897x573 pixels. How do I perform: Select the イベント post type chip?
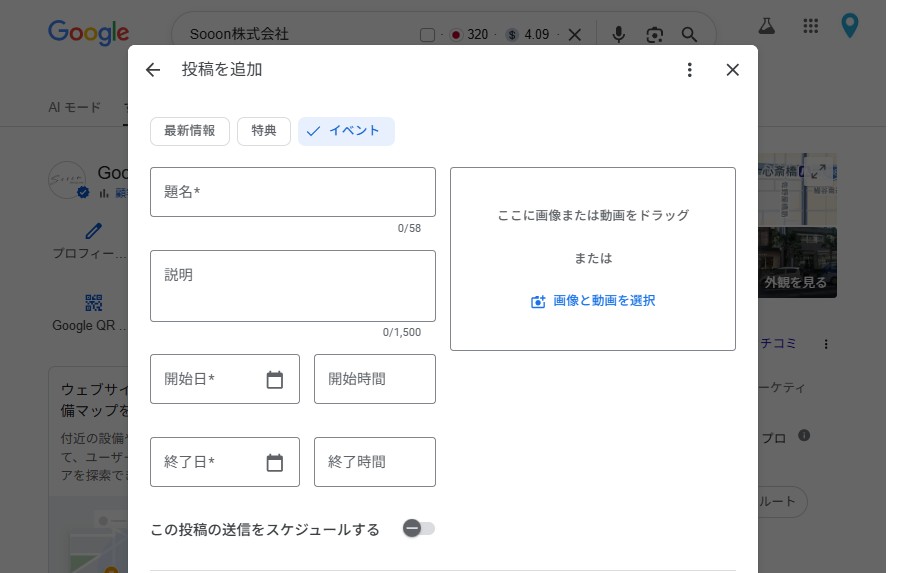346,131
